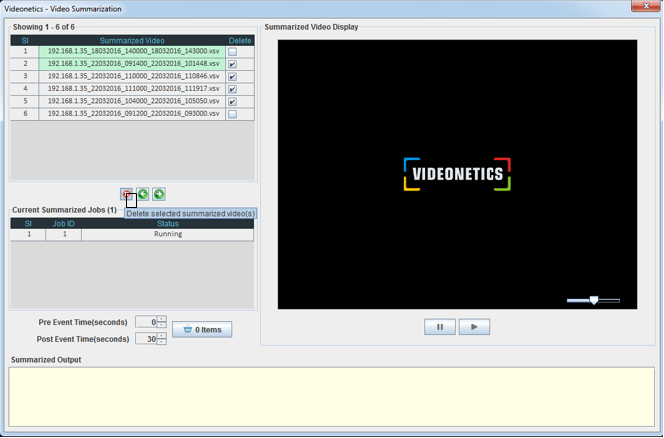This screenshot has height=438, width=664.
Task: Click the Summarized Video column header
Action: 132,41
